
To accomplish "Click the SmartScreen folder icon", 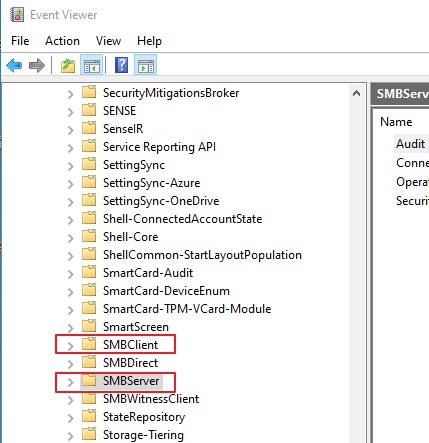I will 89,326.
